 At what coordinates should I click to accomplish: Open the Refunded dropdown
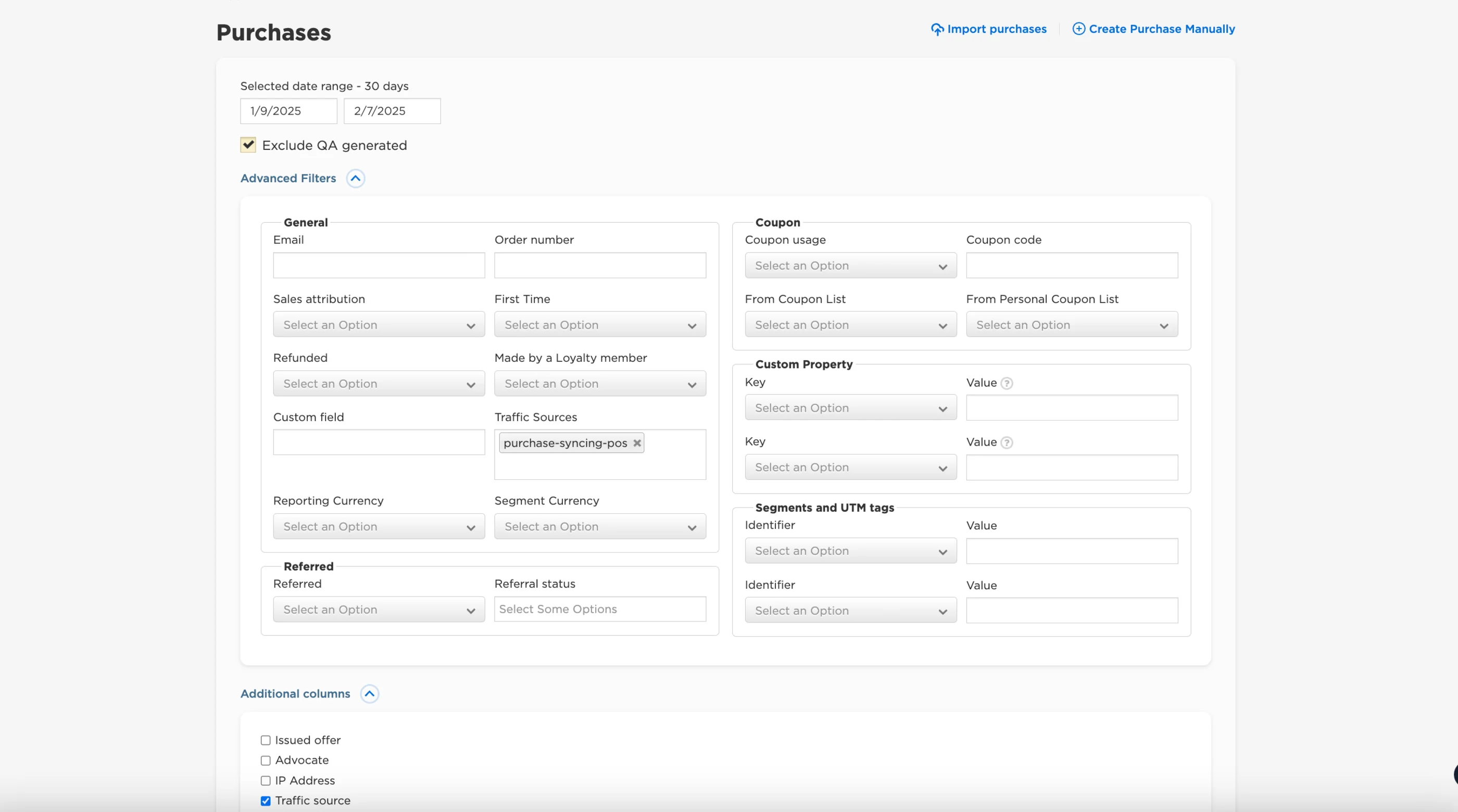point(379,384)
